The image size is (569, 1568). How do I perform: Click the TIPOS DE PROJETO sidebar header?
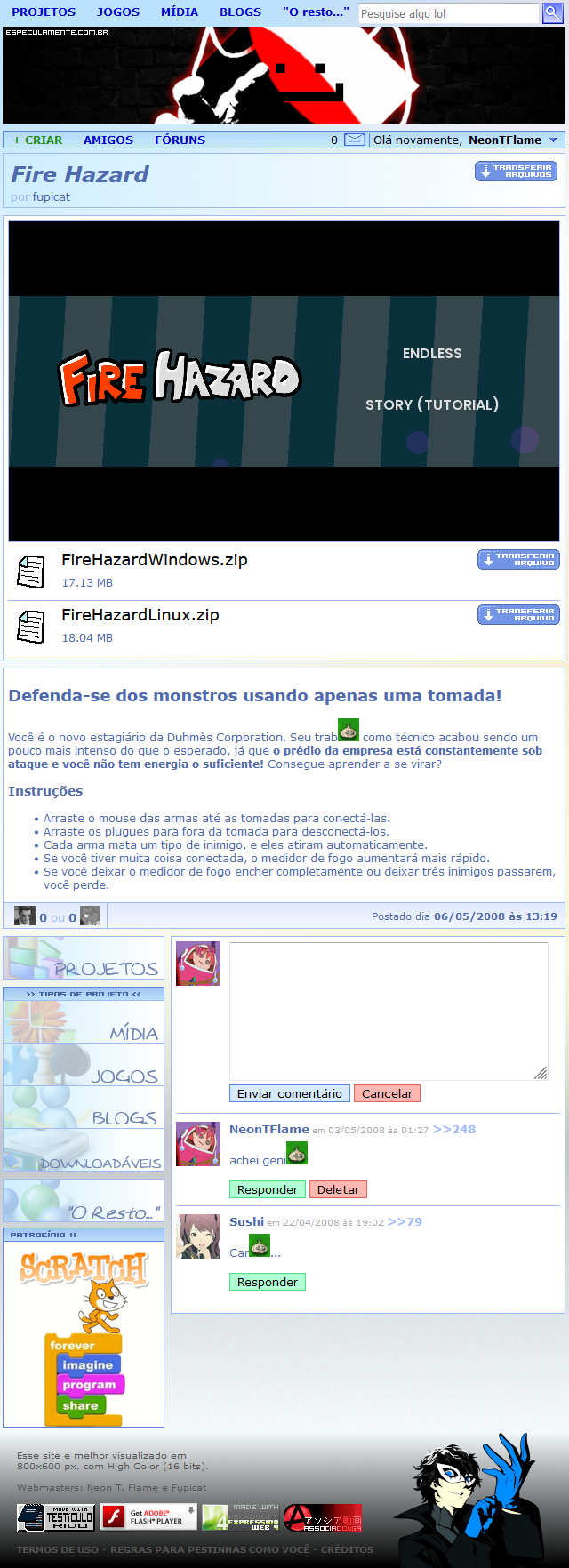[x=84, y=994]
